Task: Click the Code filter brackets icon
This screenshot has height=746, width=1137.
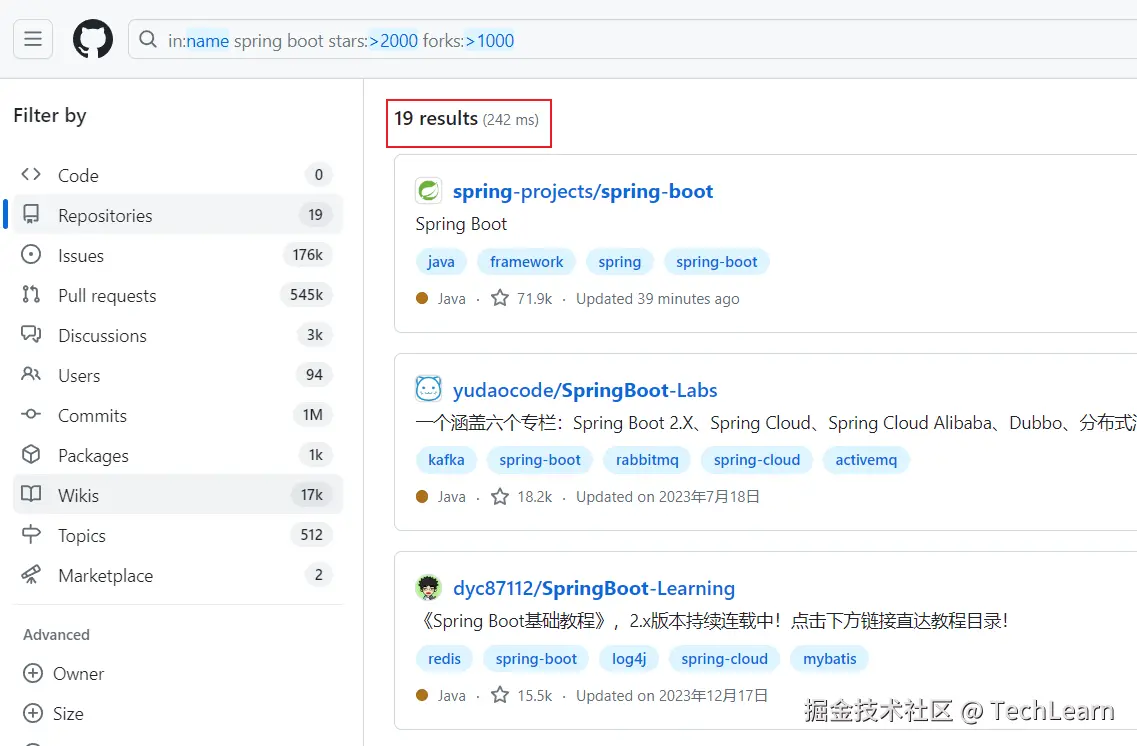Action: [31, 175]
